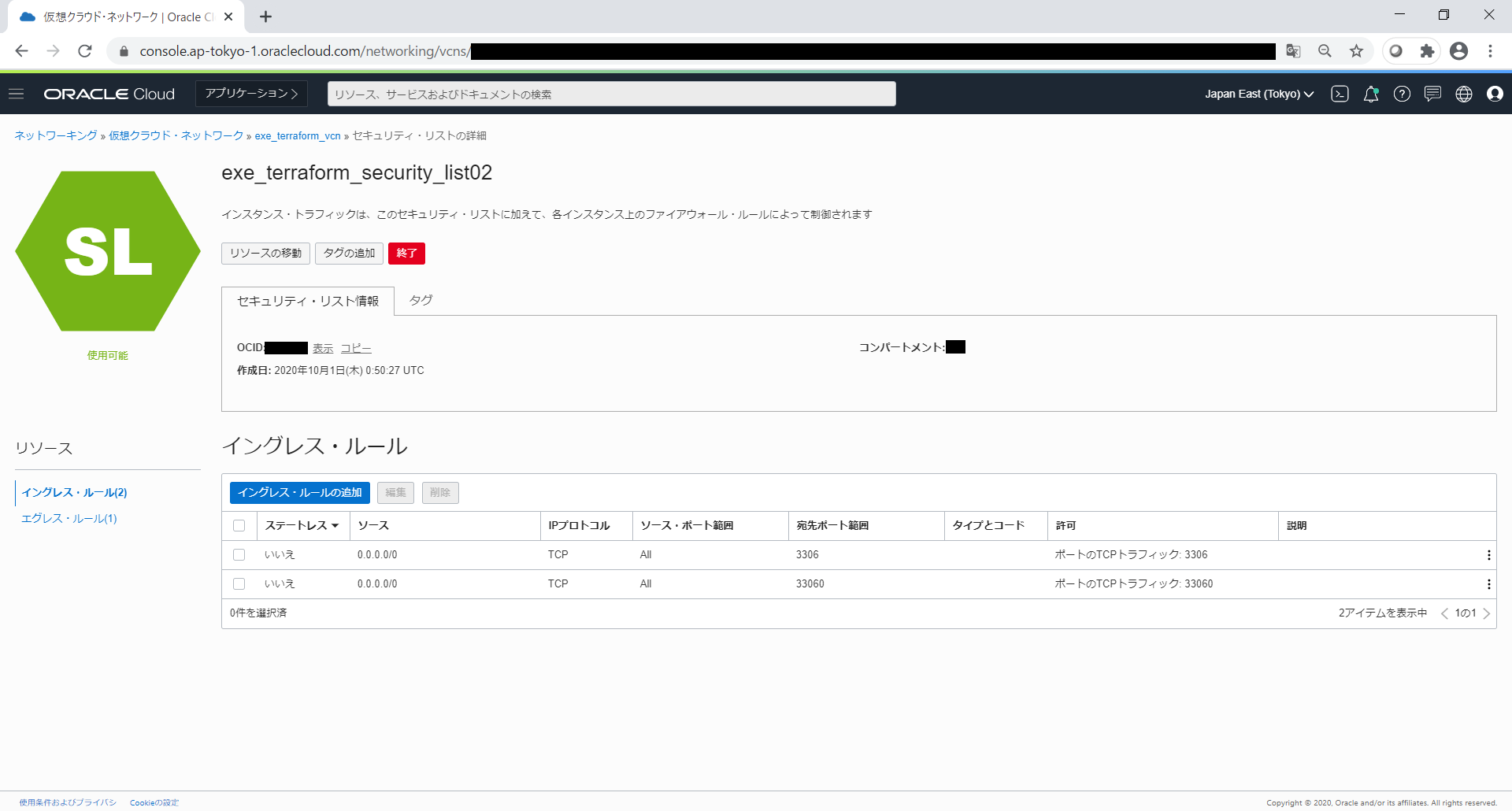1512x811 pixels.
Task: Open the Oracle Cloud hamburger navigation menu
Action: [16, 94]
